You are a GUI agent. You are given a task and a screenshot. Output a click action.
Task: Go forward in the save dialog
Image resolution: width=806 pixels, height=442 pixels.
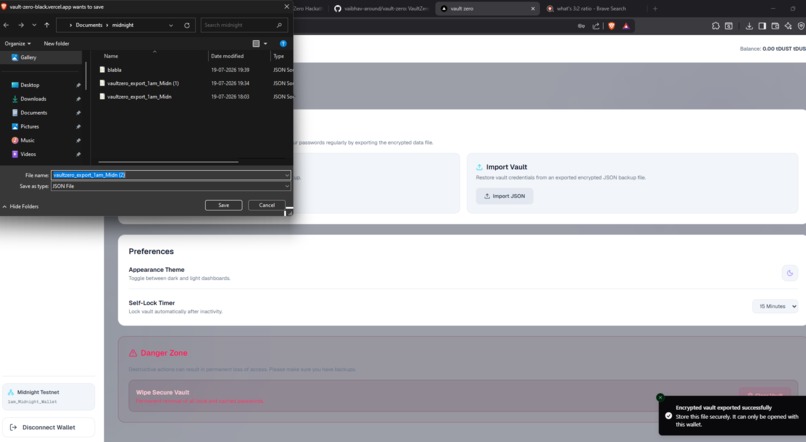21,25
